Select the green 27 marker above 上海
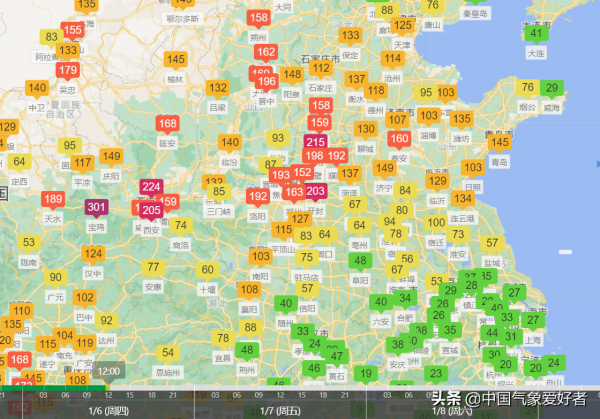600x419 pixels. 533,320
